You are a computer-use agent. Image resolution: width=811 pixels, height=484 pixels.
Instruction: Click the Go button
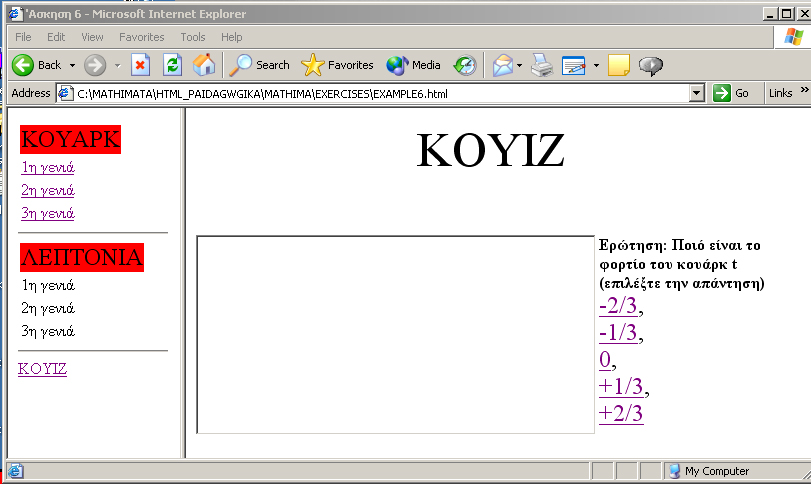coord(731,93)
